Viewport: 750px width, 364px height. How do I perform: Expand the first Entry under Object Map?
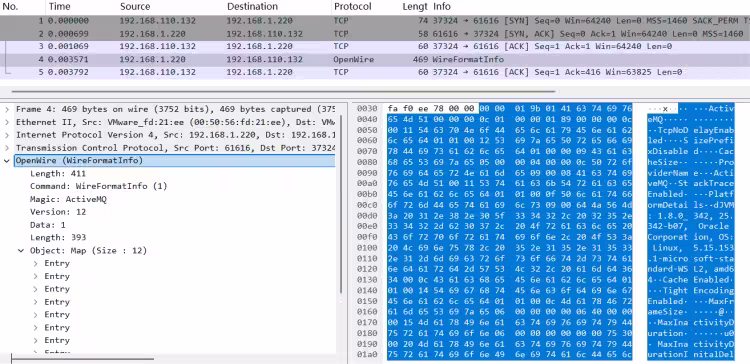click(36, 264)
